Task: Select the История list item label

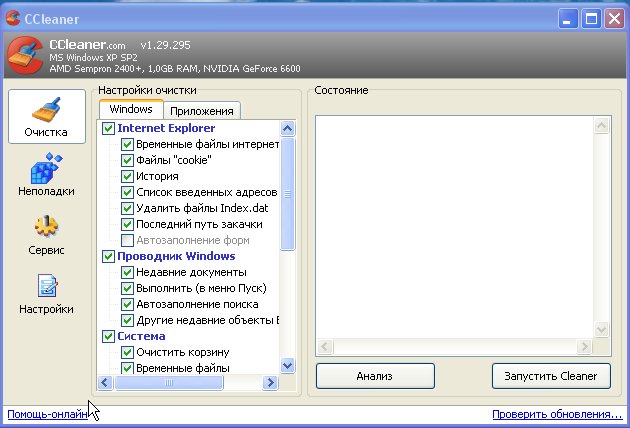Action: (x=157, y=176)
